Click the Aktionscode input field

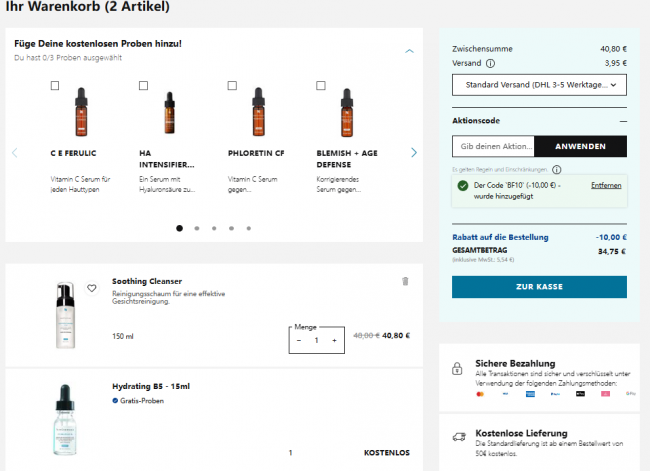493,146
